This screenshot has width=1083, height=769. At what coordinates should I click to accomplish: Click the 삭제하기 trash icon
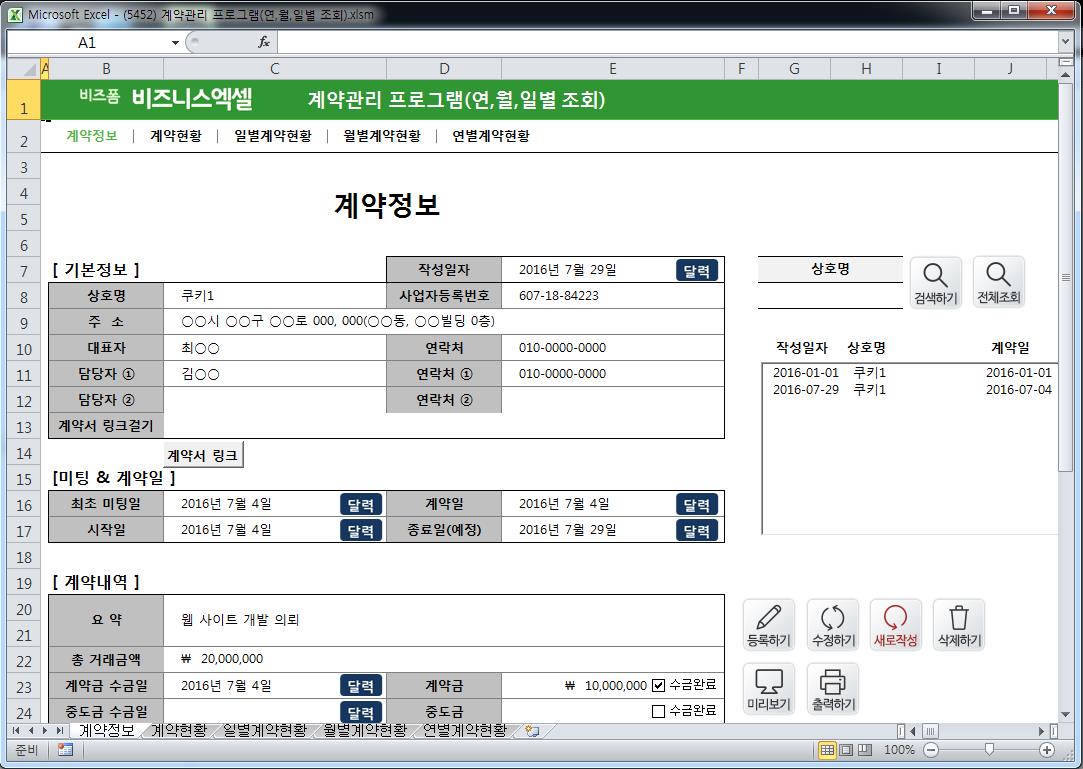[959, 625]
